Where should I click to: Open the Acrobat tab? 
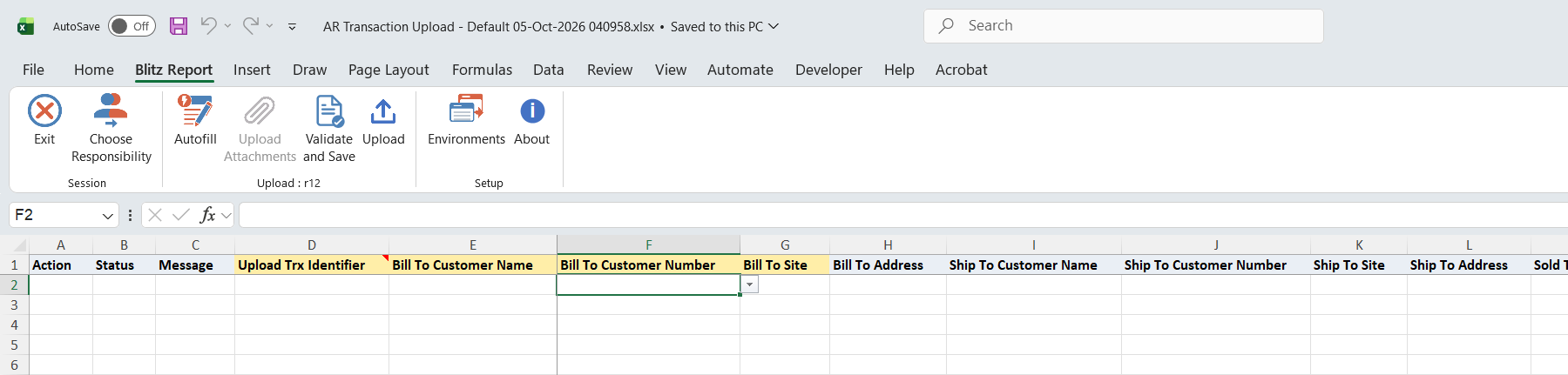click(962, 70)
